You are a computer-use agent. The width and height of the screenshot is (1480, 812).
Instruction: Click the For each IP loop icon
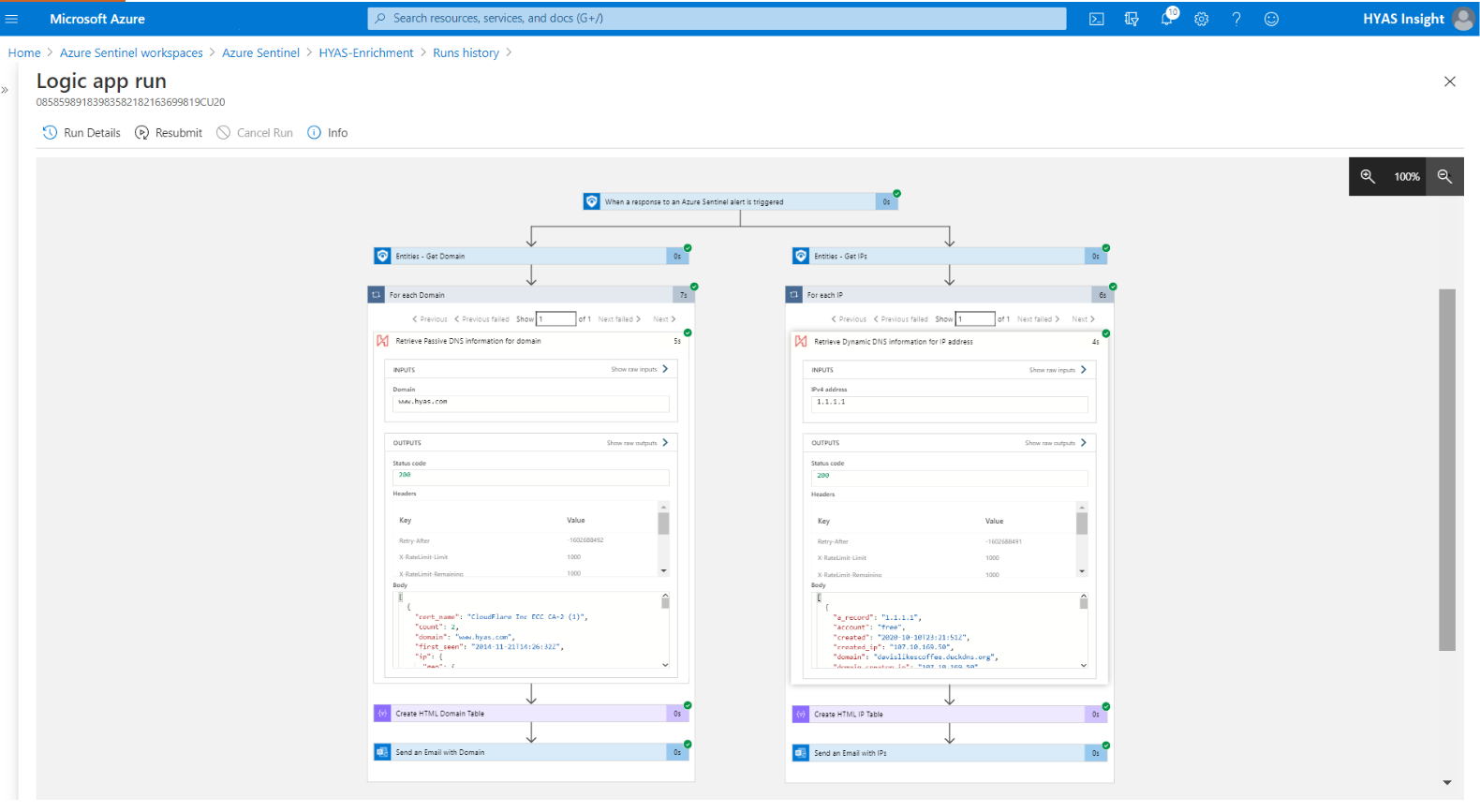pos(794,294)
